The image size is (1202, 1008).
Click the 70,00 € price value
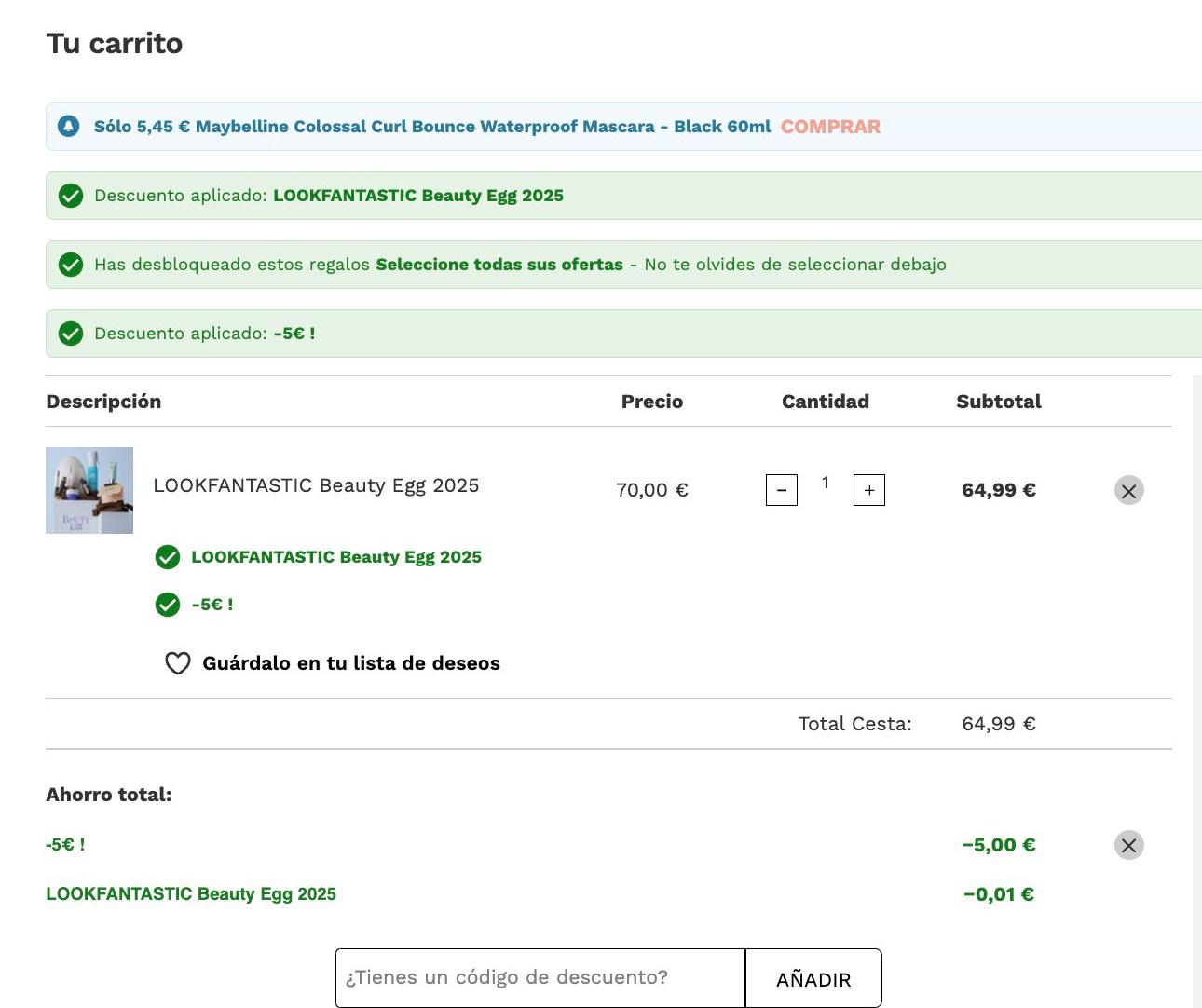652,490
